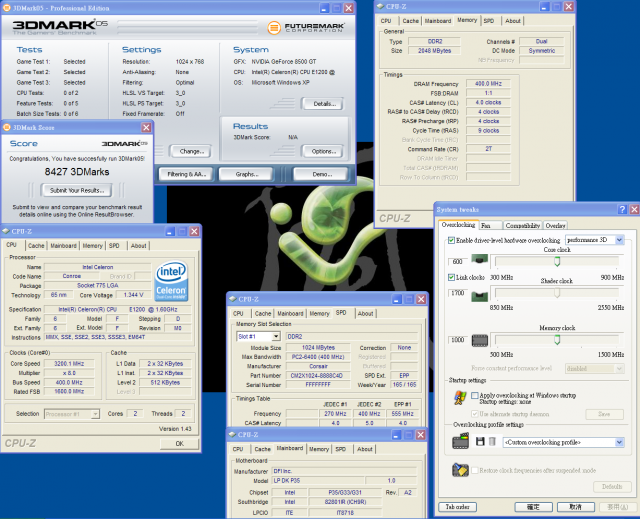Toggle Use alternate startup daemon checkbox
Screen dimensions: 640x519
point(475,414)
